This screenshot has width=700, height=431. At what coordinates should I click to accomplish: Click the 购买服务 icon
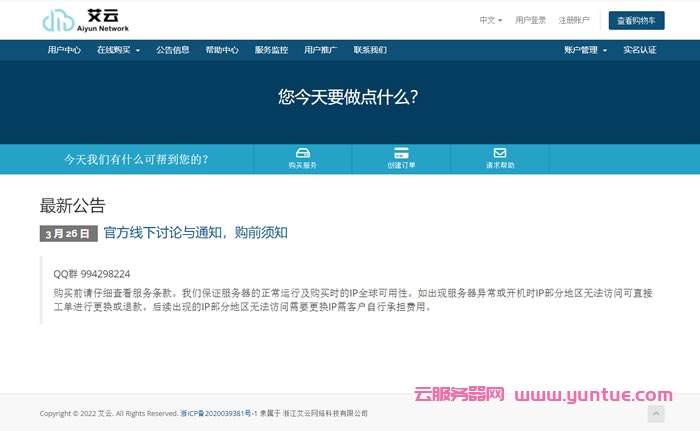[302, 153]
